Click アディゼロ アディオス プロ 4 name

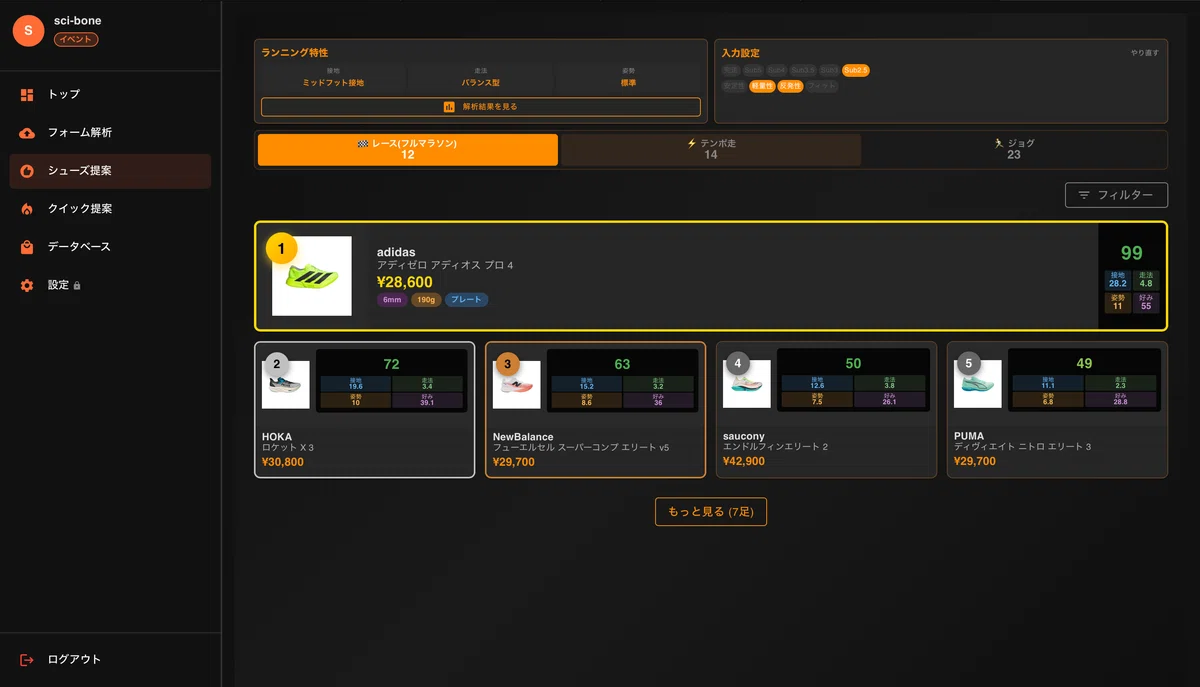click(x=445, y=266)
